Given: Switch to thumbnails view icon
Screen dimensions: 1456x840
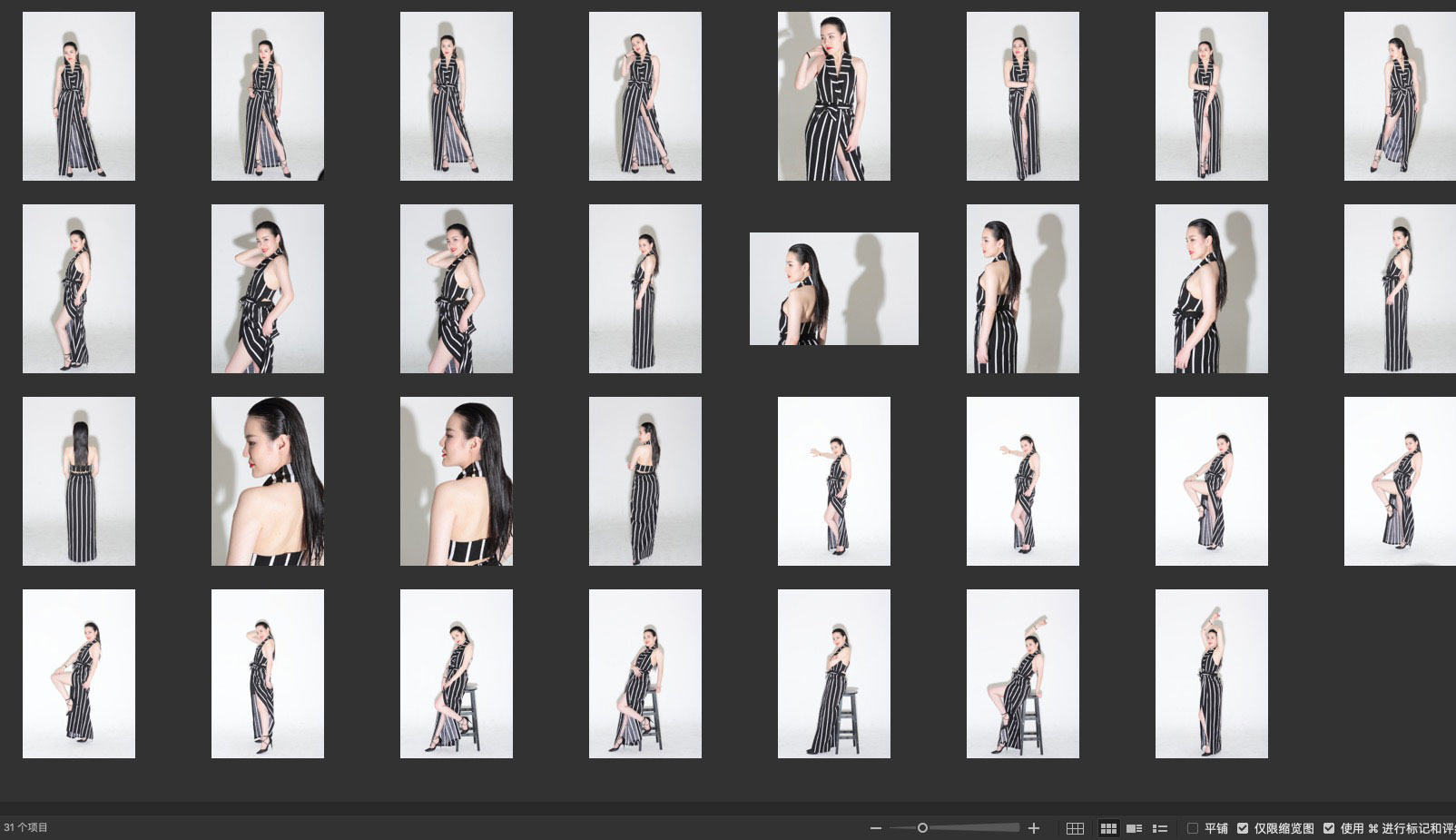Looking at the screenshot, I should pos(1108,828).
